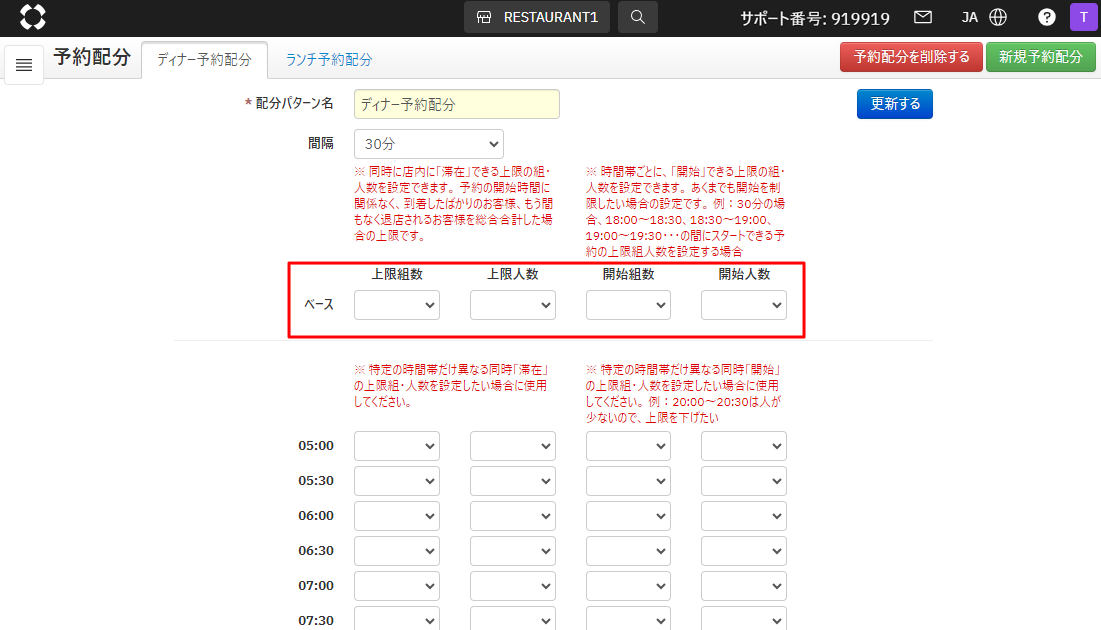This screenshot has height=630, width=1101.
Task: Click 予約配分を削除する red button
Action: (x=911, y=57)
